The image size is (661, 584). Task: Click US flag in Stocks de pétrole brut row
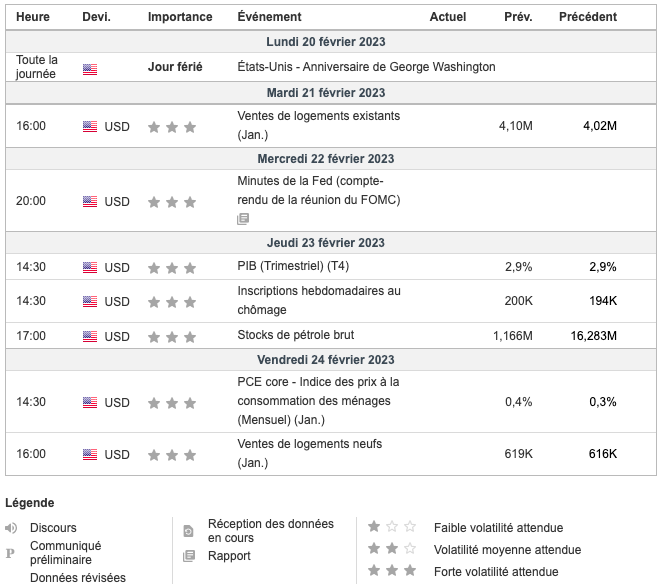tap(90, 336)
